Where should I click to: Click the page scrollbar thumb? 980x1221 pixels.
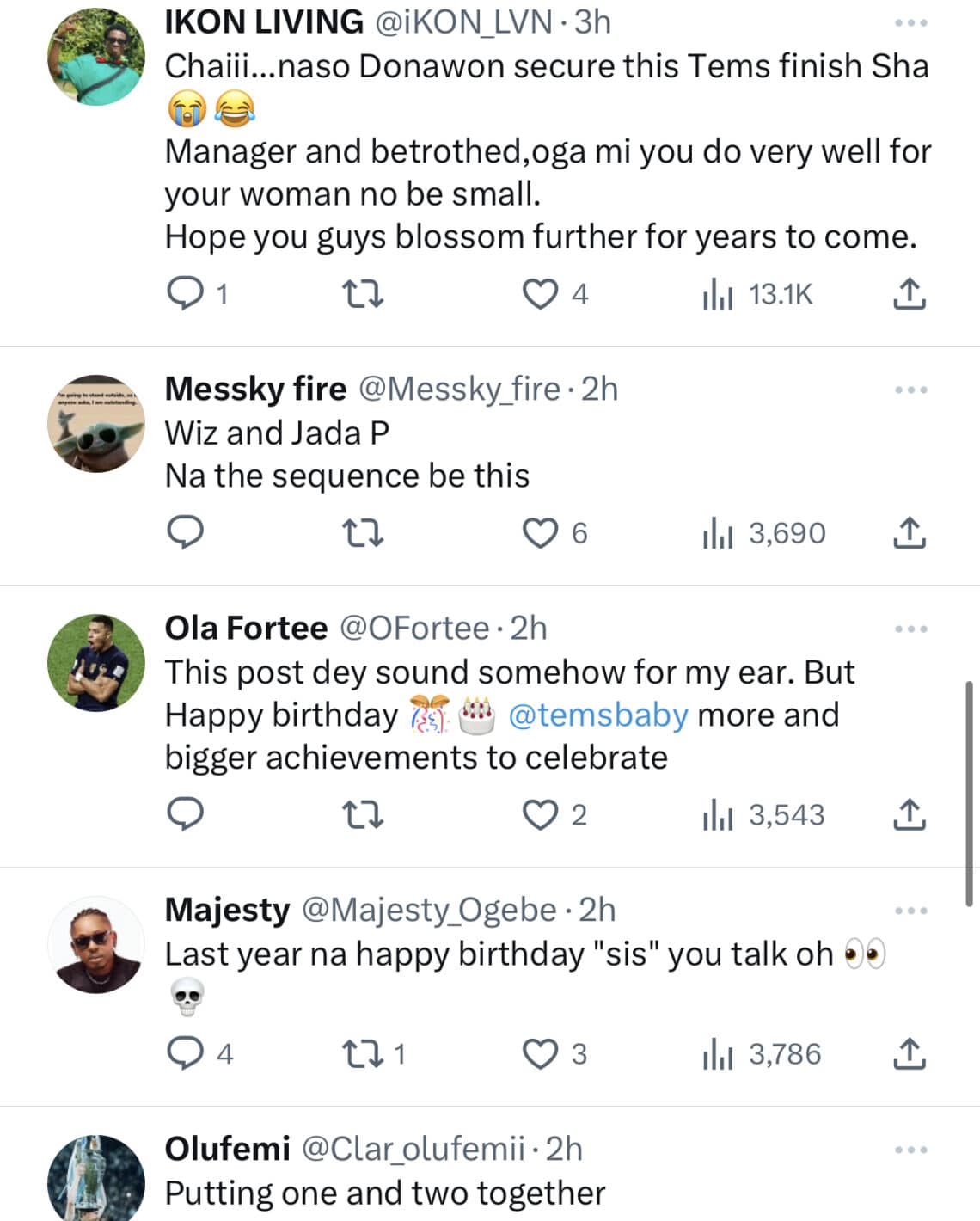tap(969, 791)
